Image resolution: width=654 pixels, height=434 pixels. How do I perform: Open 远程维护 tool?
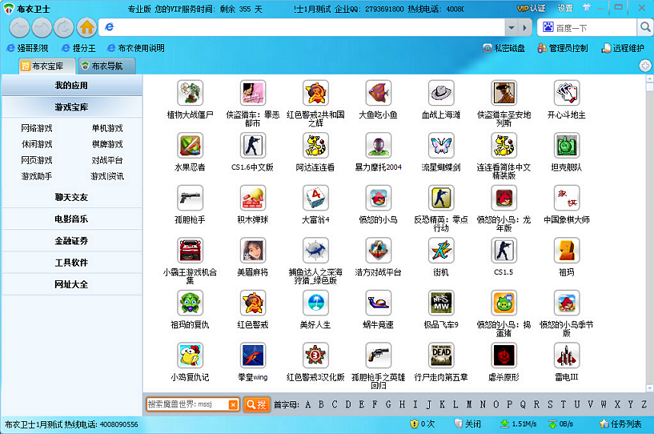(x=622, y=48)
